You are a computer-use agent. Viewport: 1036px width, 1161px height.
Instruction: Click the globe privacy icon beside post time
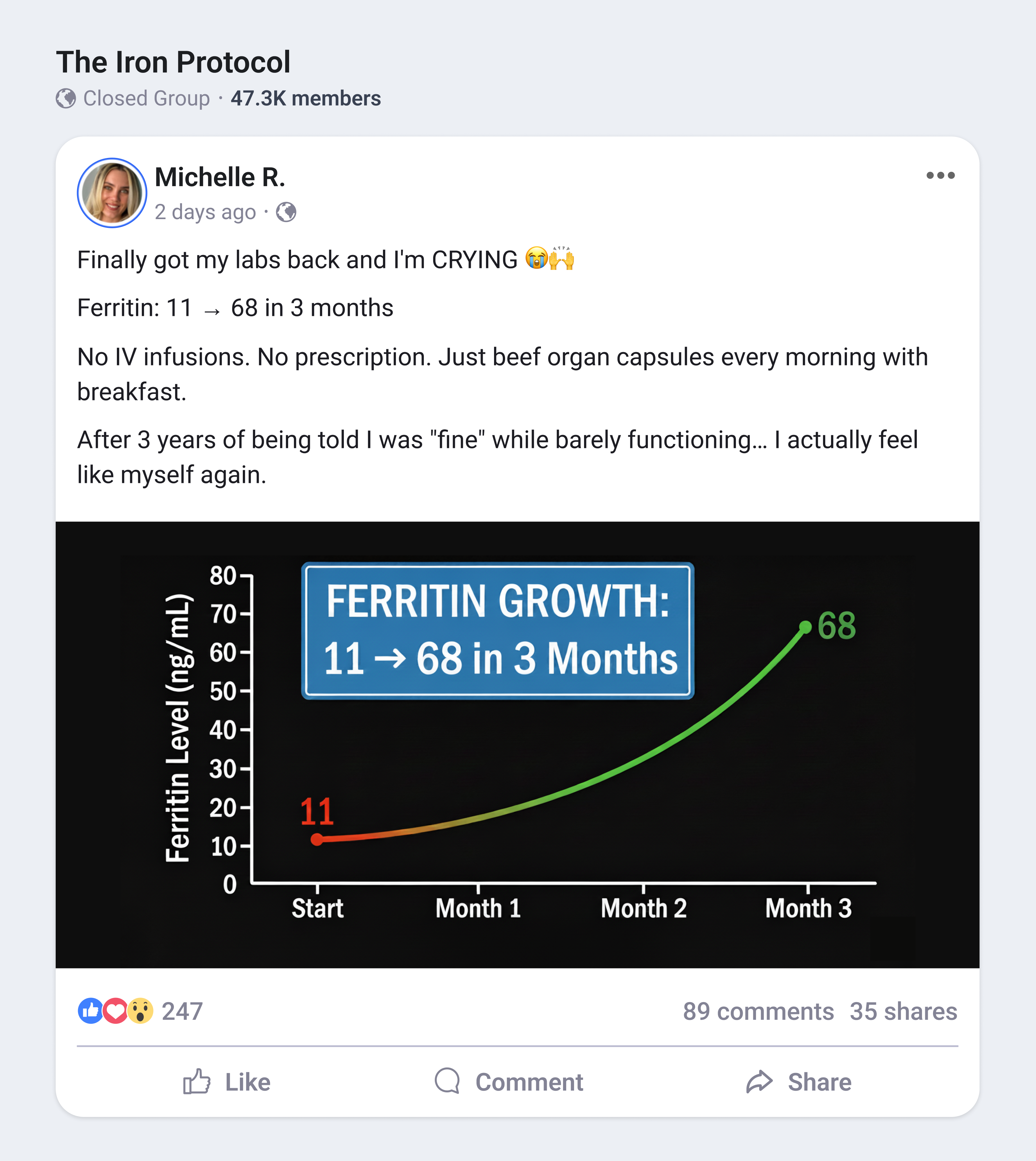click(286, 212)
